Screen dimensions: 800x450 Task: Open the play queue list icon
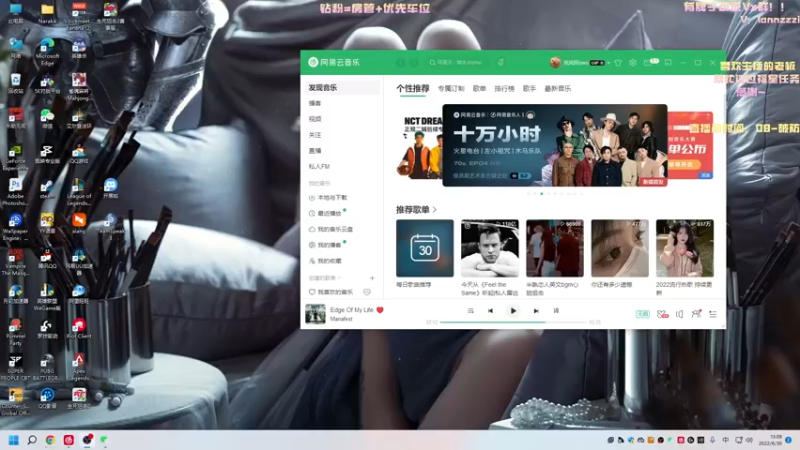(x=713, y=314)
